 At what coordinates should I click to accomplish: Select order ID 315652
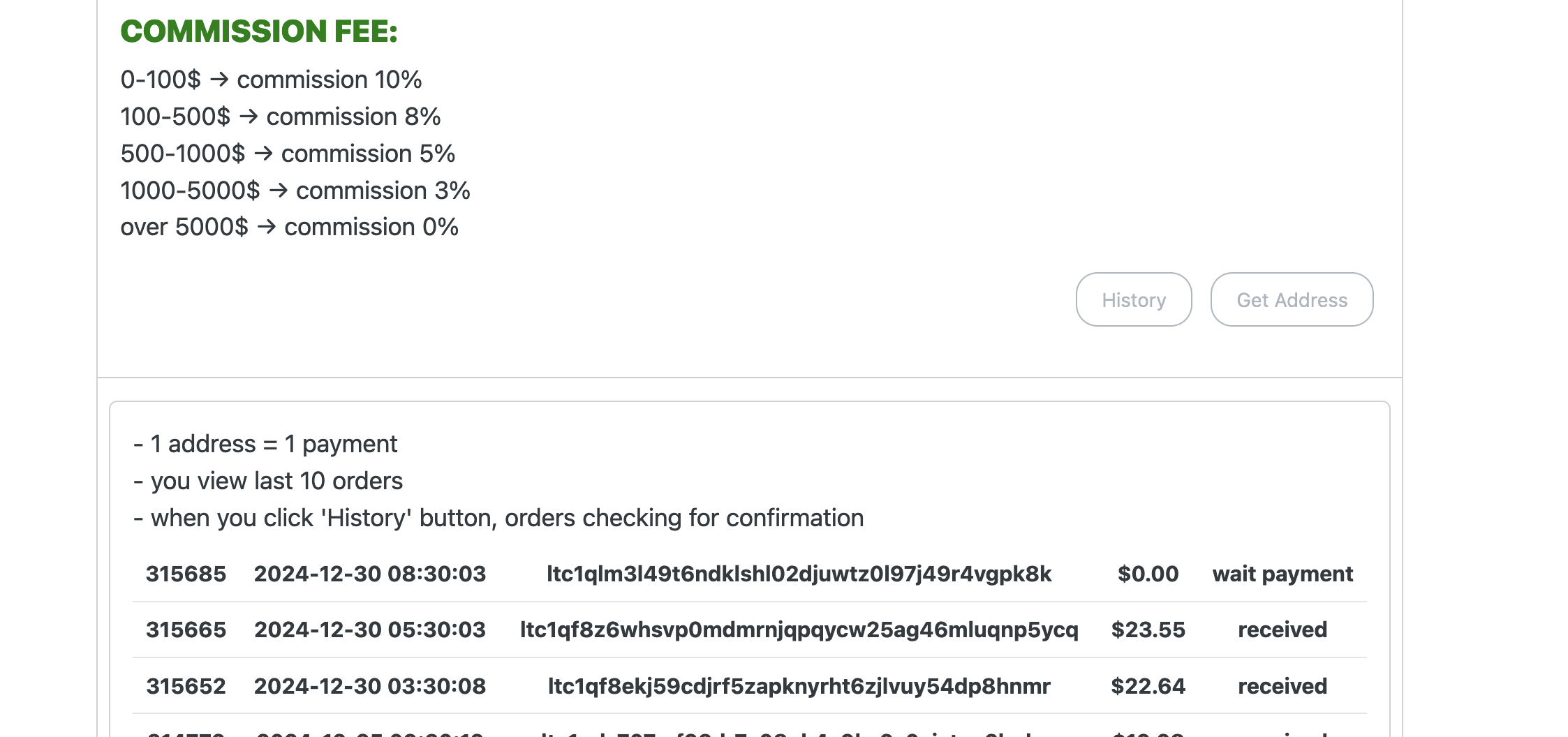[x=186, y=686]
